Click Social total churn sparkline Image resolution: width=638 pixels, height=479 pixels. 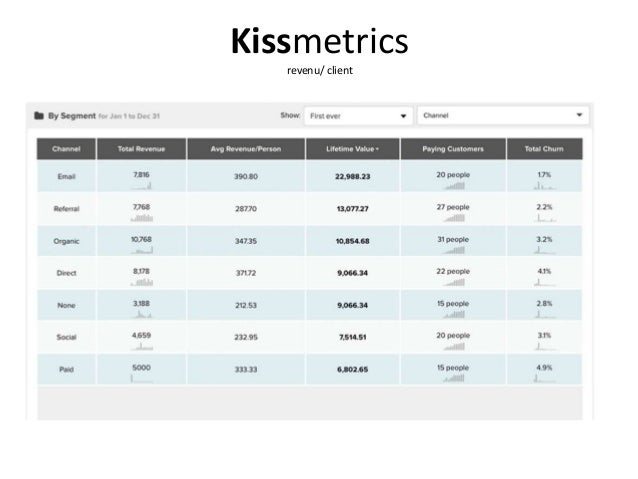pyautogui.click(x=544, y=347)
